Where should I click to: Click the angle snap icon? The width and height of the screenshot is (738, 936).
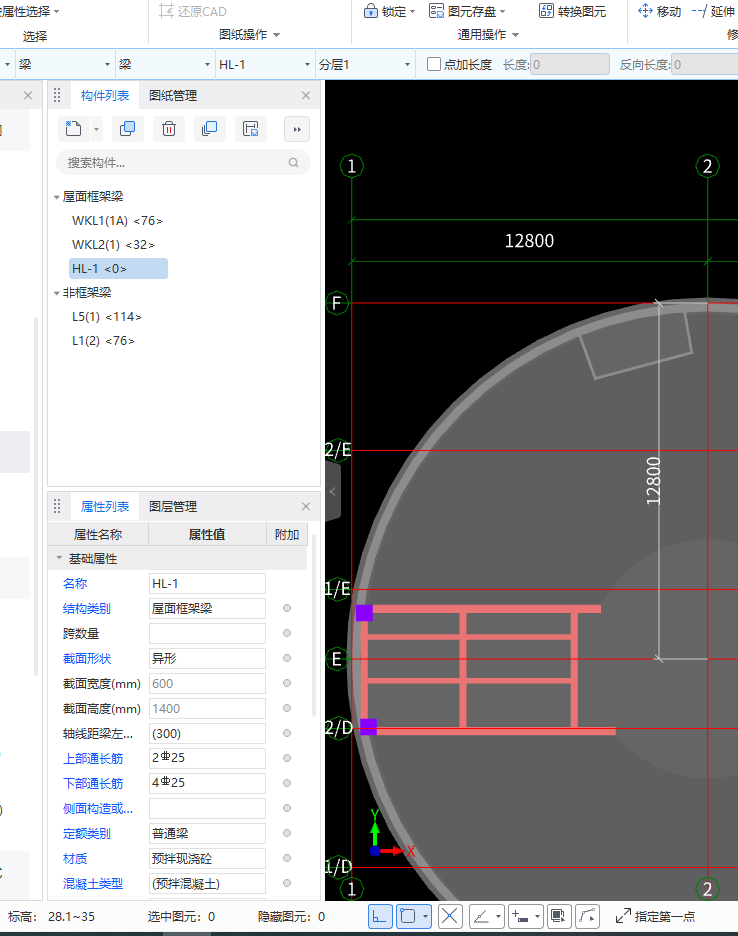click(x=481, y=916)
